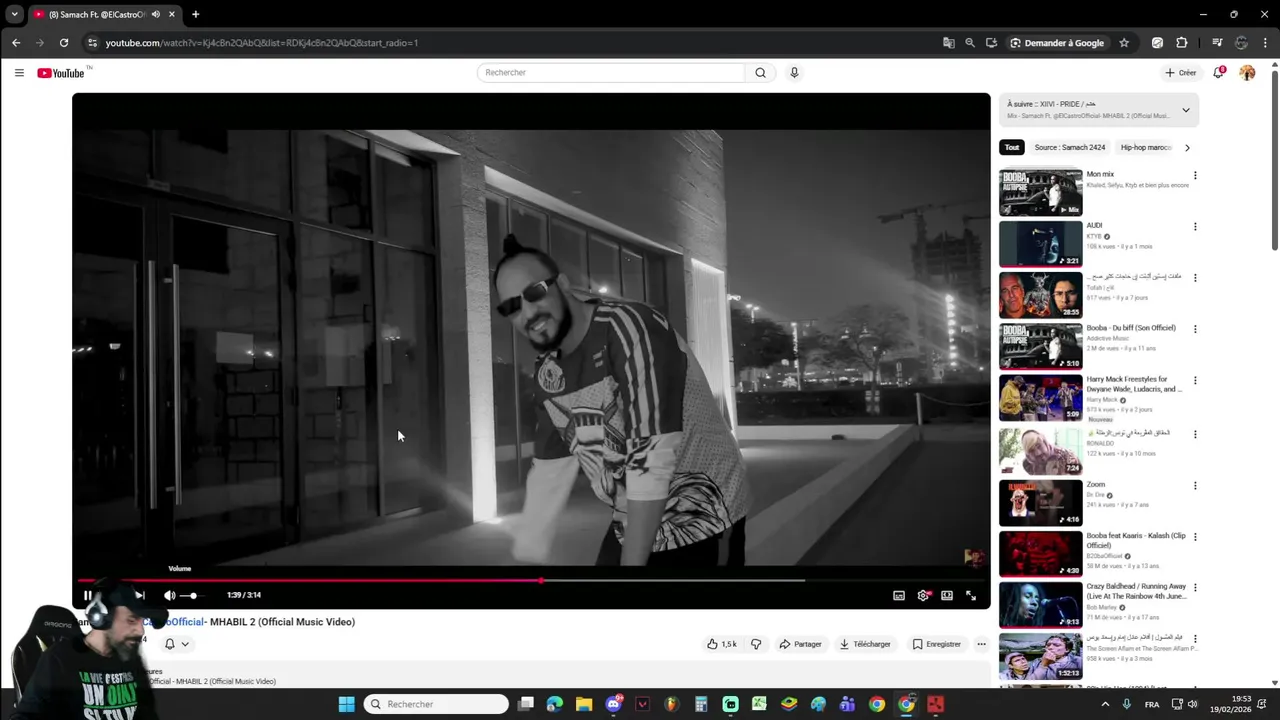Toggle subtitles in the player
This screenshot has height=720, width=1280.
pyautogui.click(x=899, y=595)
